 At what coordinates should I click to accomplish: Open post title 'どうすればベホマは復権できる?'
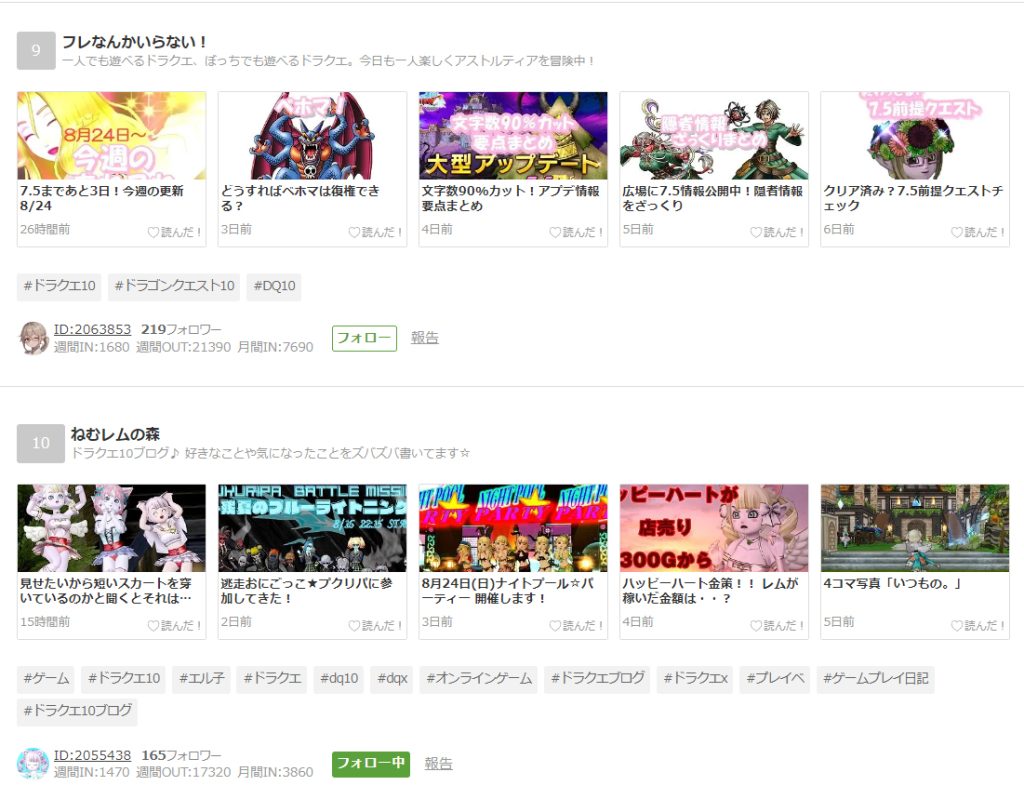300,198
